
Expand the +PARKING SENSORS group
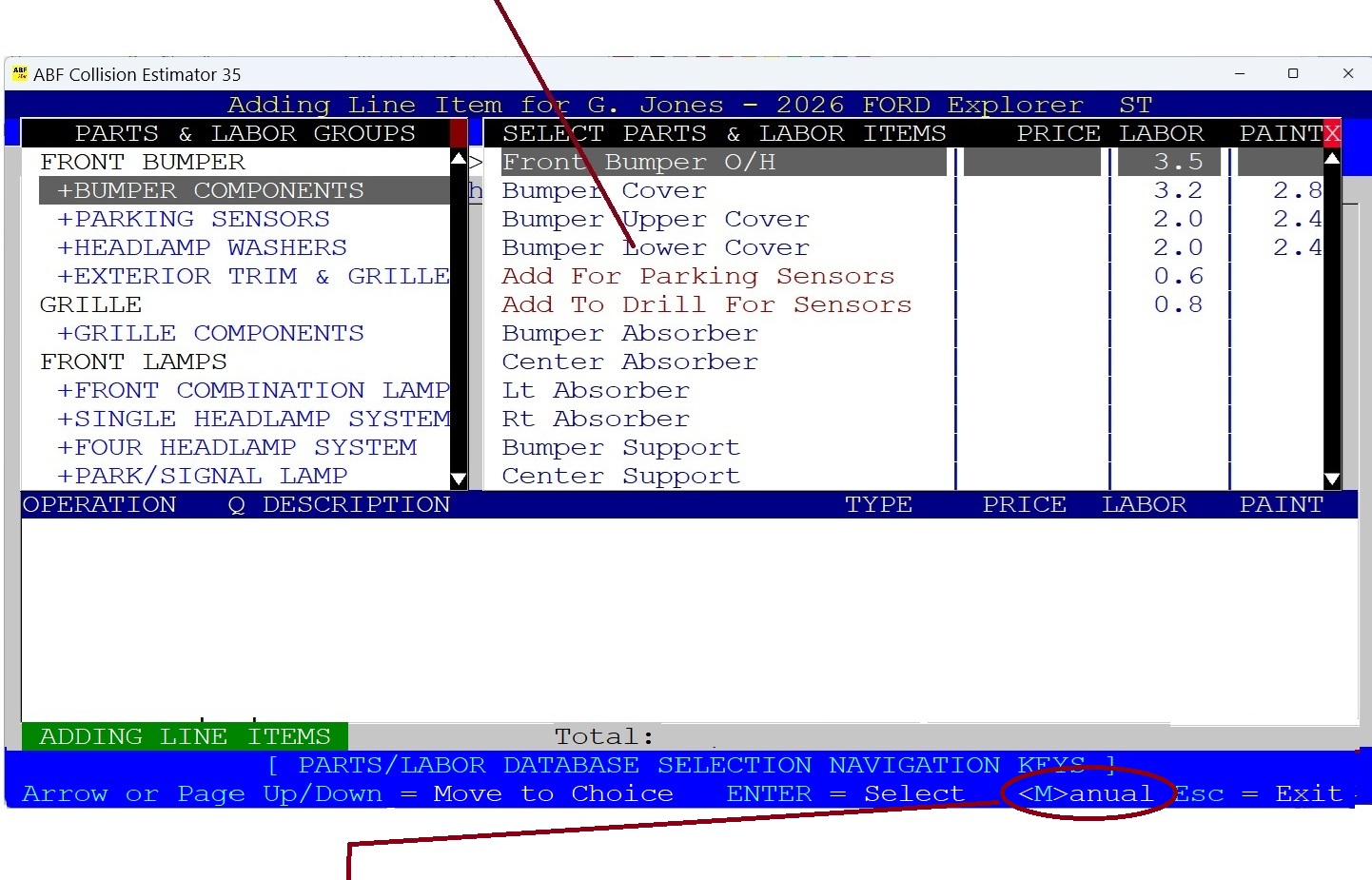(195, 219)
